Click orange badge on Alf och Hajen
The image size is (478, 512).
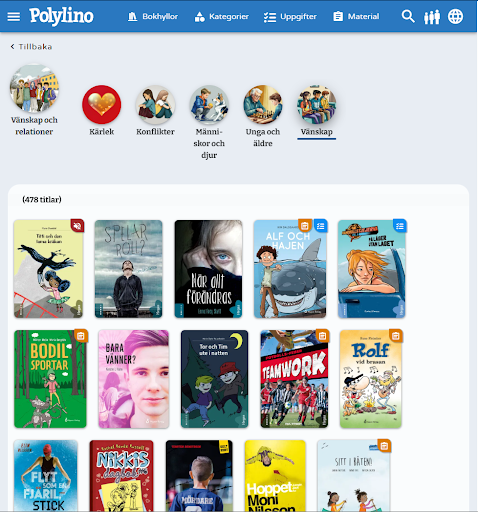click(x=305, y=226)
